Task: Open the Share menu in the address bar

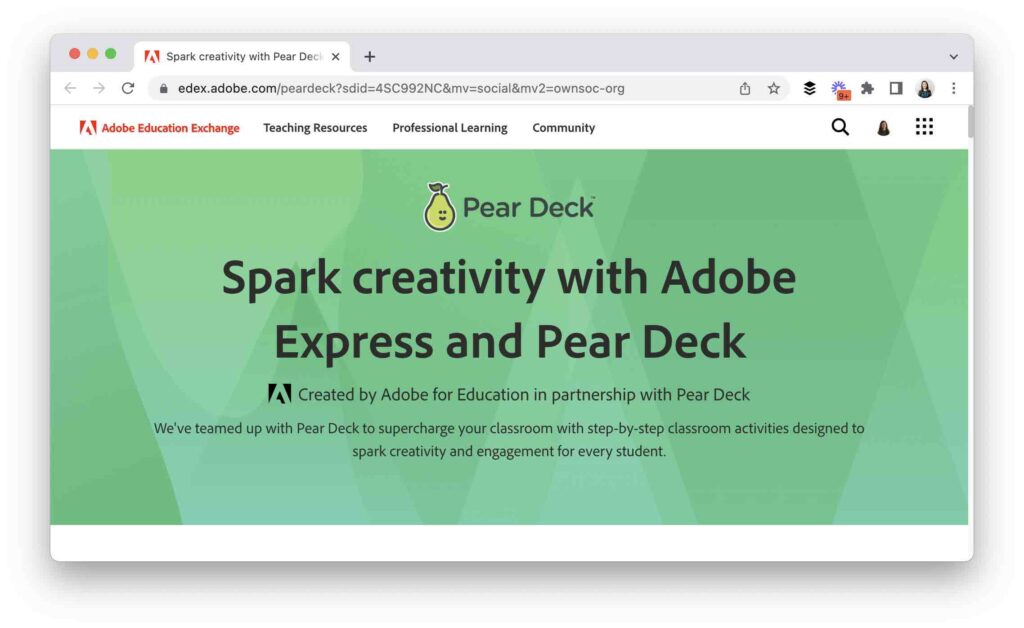Action: (x=744, y=88)
